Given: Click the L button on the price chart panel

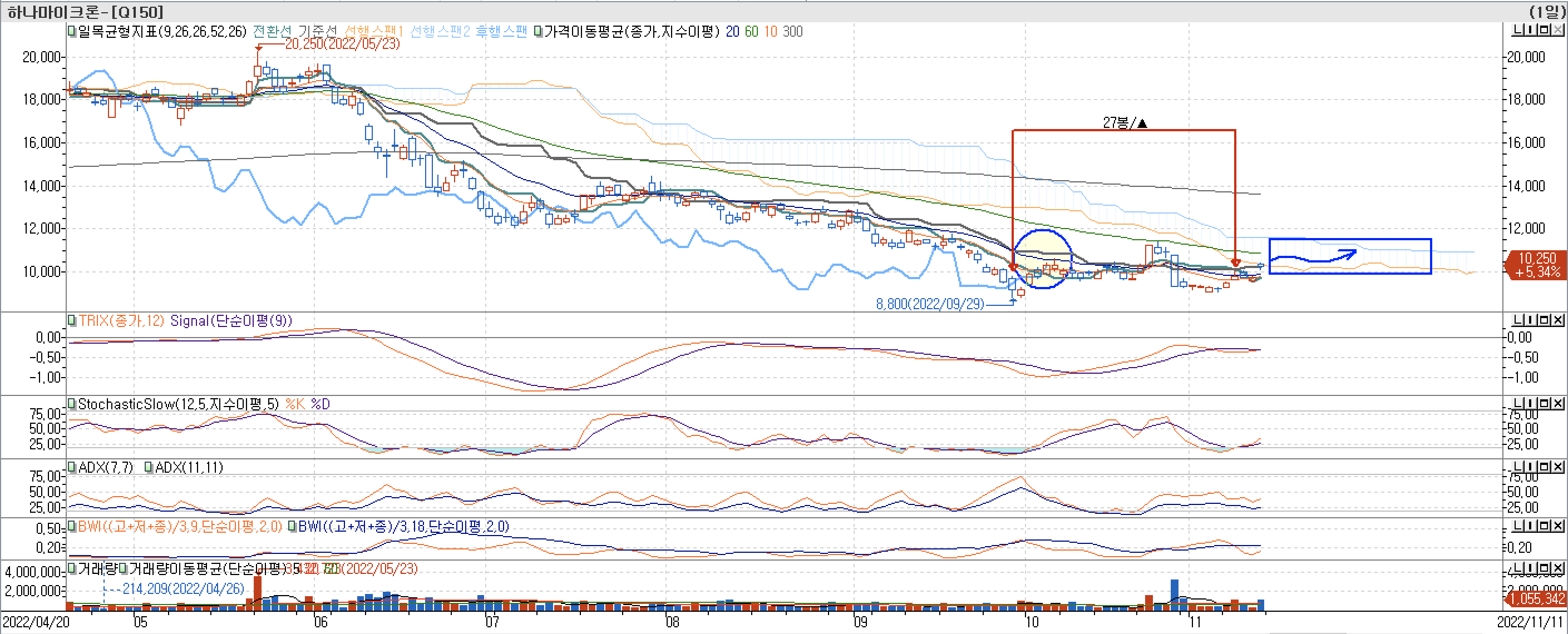Looking at the screenshot, I should (1518, 30).
